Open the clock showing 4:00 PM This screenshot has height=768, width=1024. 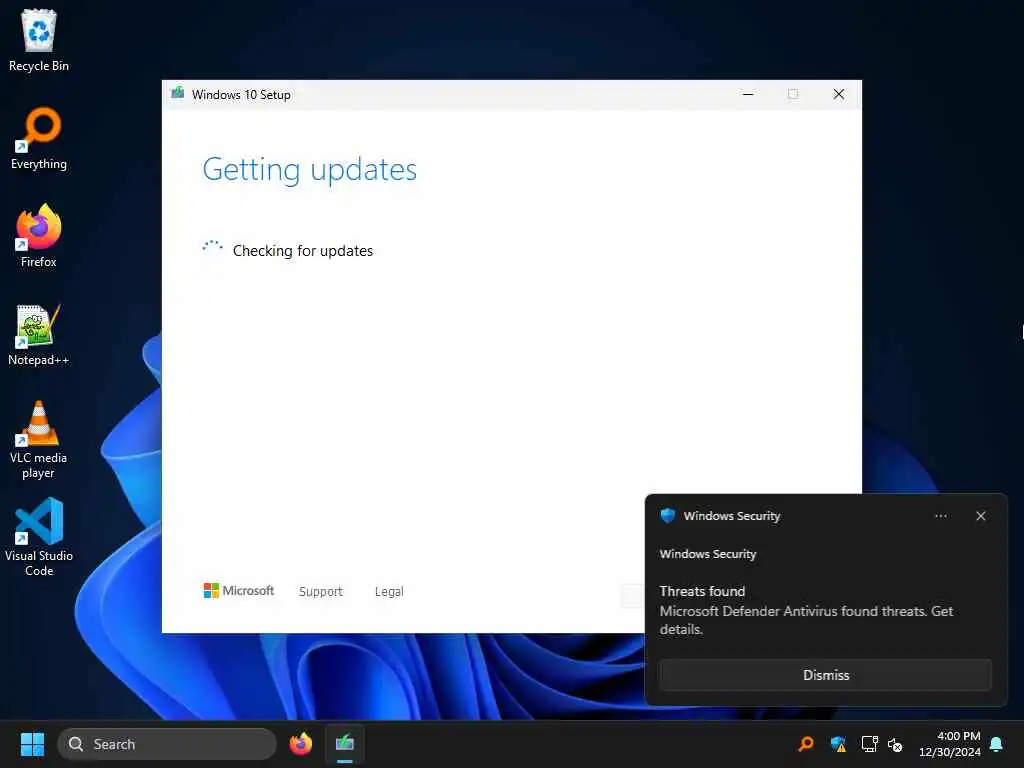click(950, 744)
